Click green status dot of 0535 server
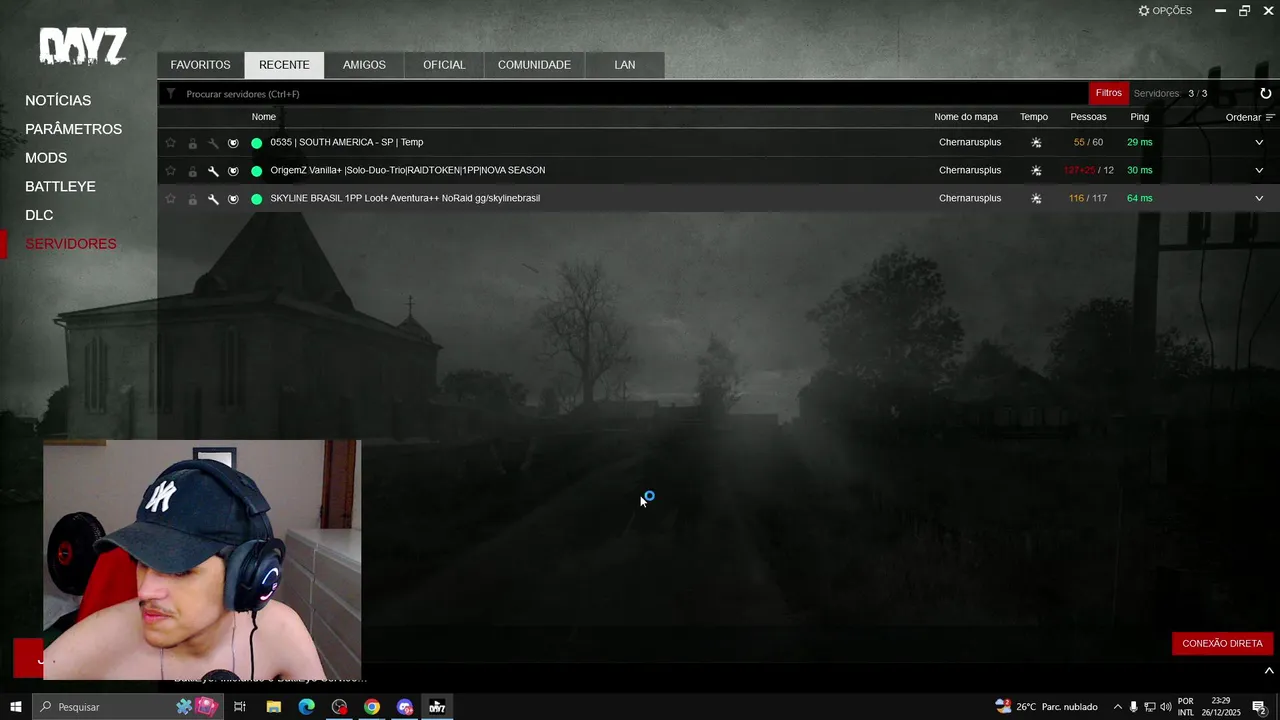This screenshot has height=720, width=1280. point(257,143)
